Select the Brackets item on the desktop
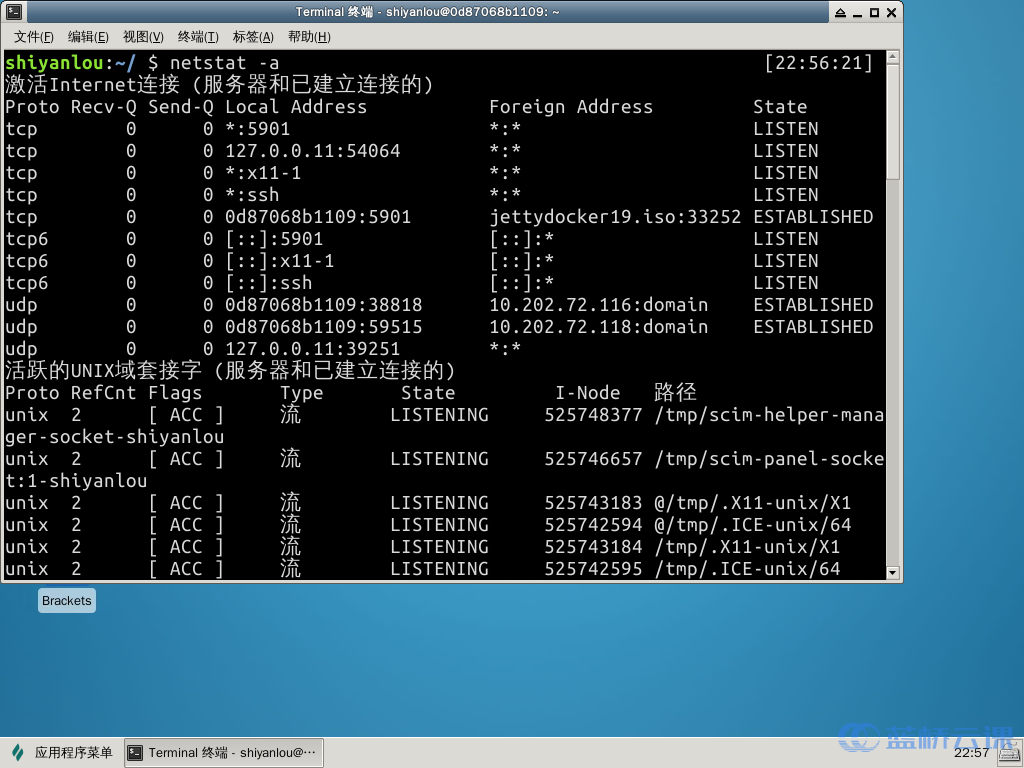1024x768 pixels. point(67,601)
